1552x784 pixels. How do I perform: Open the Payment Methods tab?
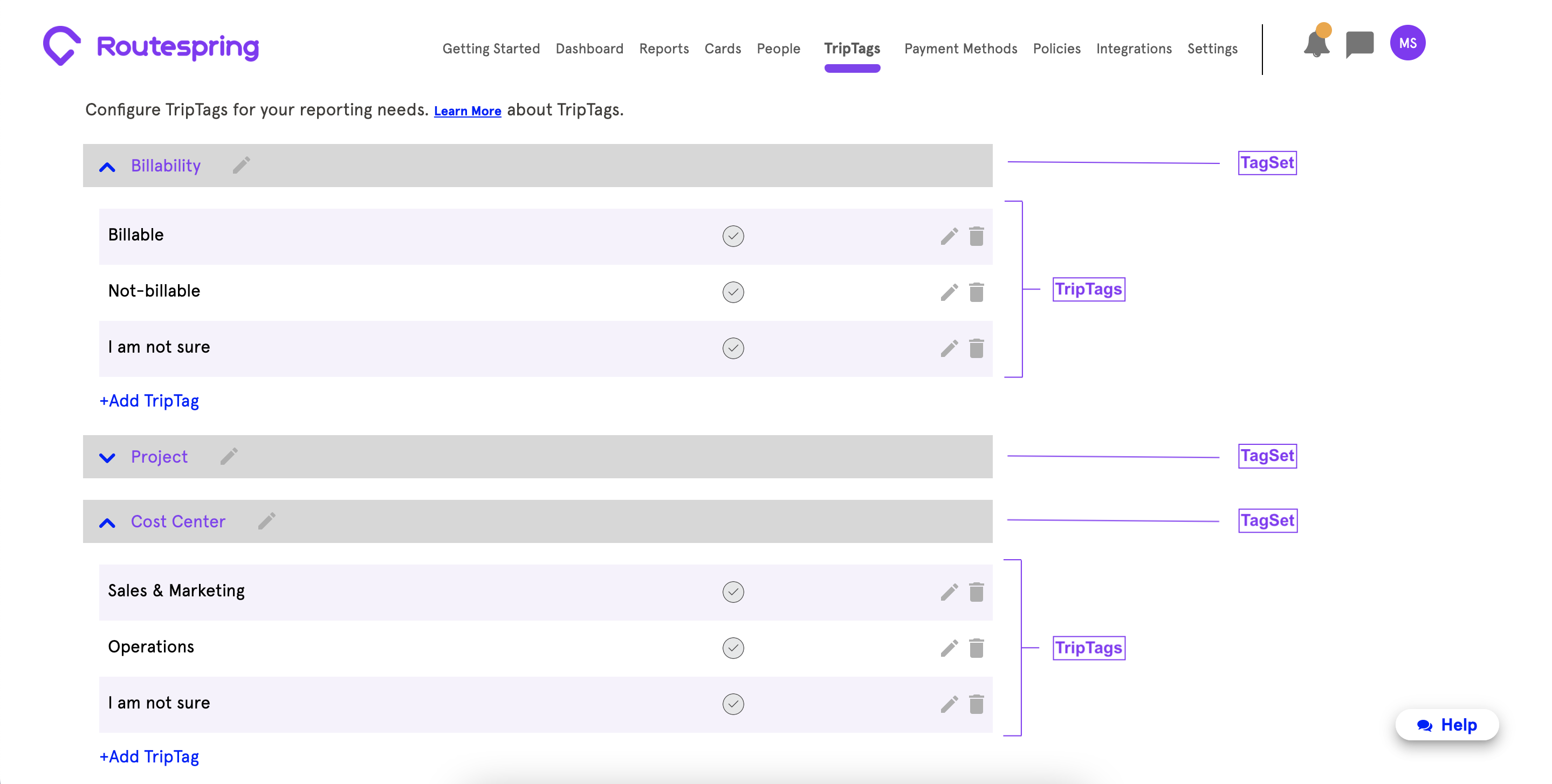coord(960,48)
